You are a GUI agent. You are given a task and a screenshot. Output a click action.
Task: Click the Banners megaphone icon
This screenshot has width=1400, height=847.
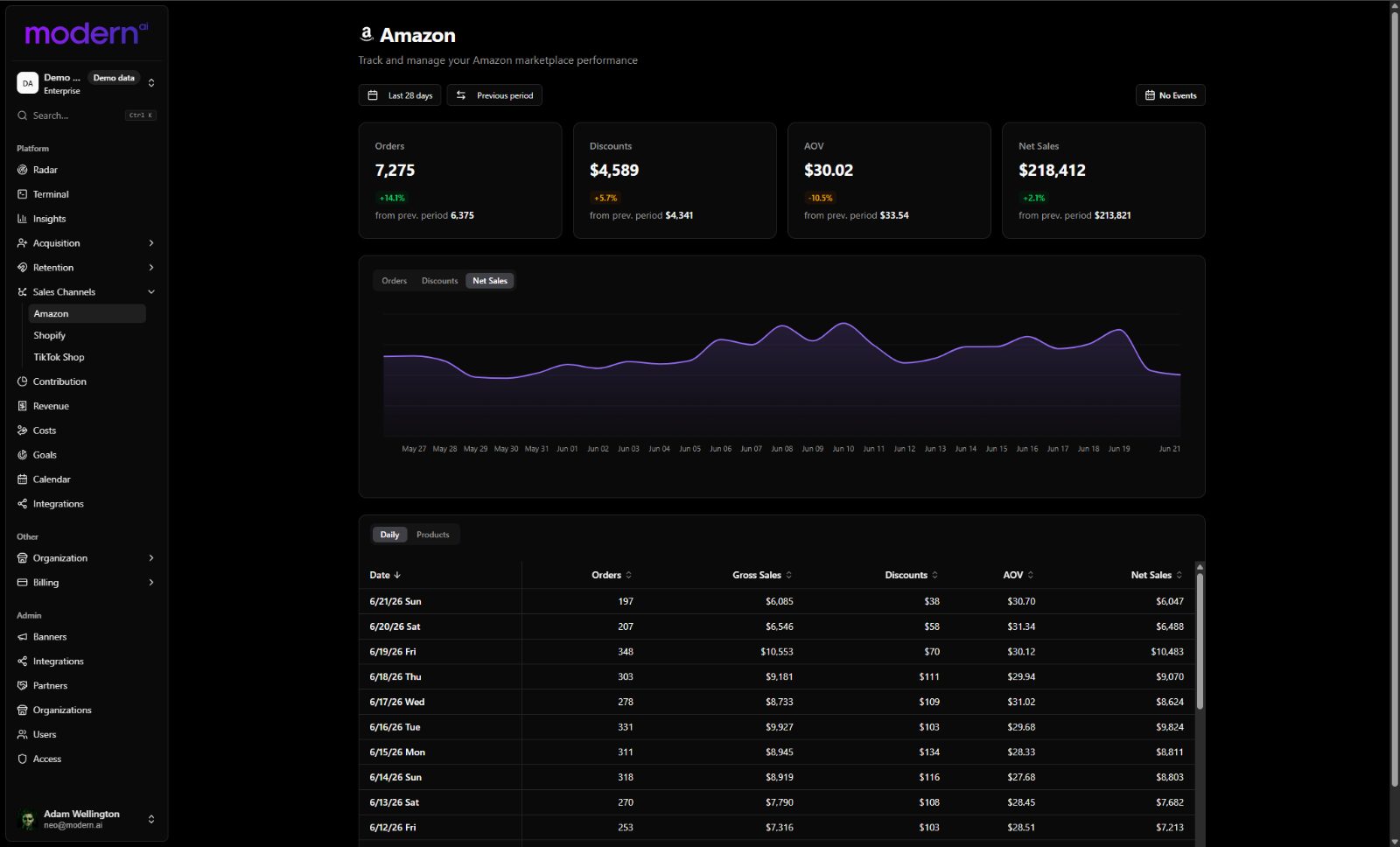pyautogui.click(x=23, y=637)
